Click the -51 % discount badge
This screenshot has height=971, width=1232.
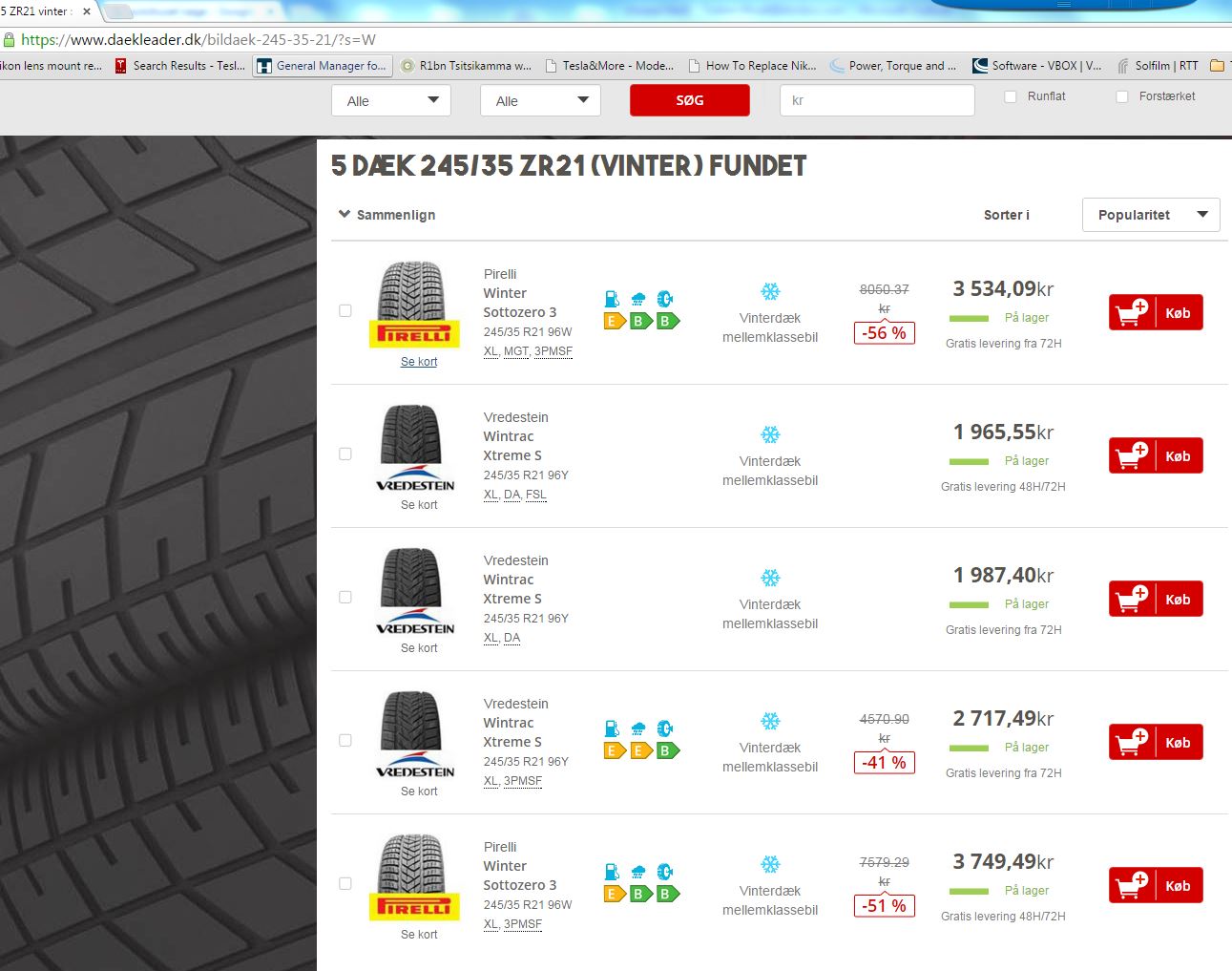click(x=884, y=906)
